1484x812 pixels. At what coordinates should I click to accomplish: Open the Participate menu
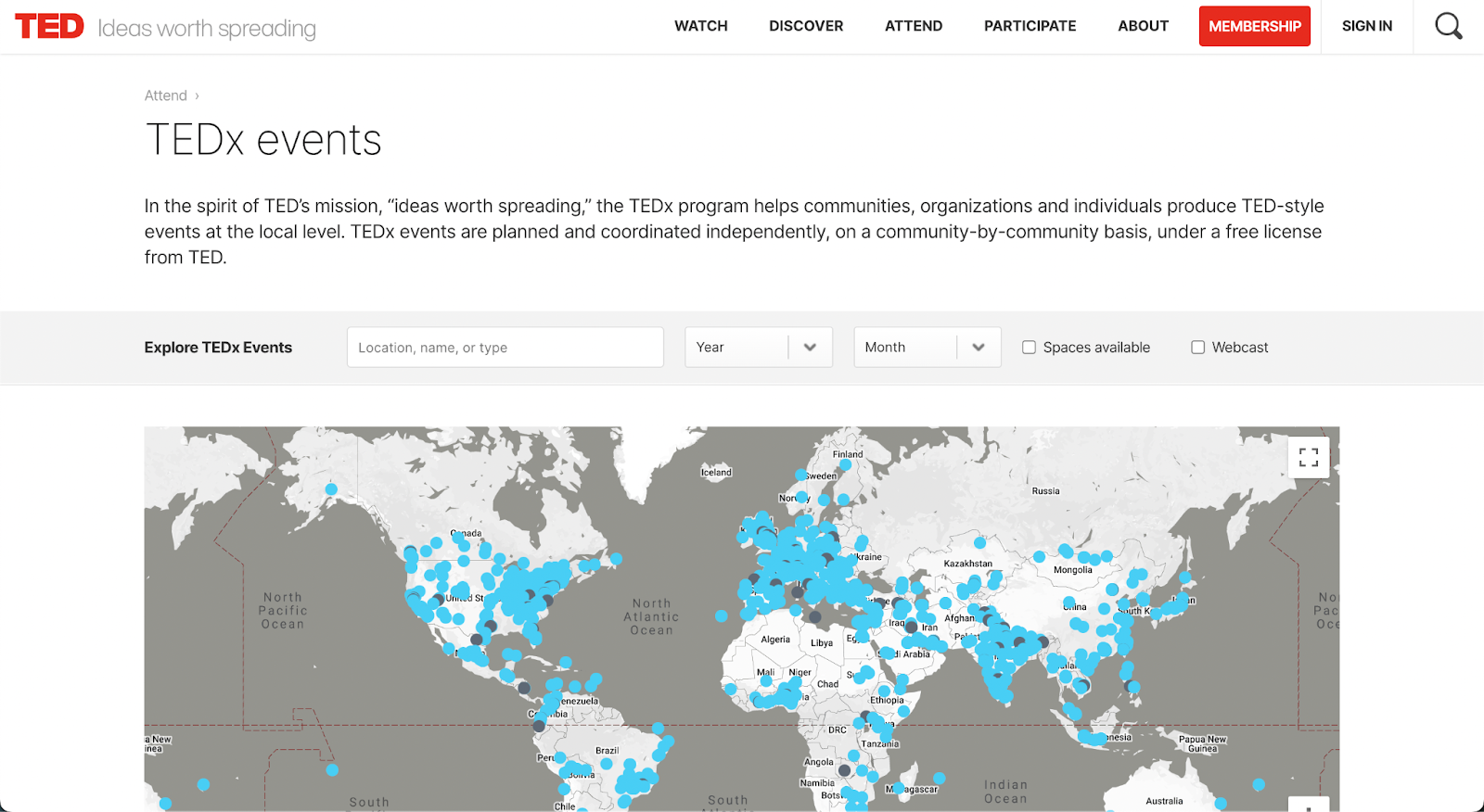pyautogui.click(x=1030, y=26)
